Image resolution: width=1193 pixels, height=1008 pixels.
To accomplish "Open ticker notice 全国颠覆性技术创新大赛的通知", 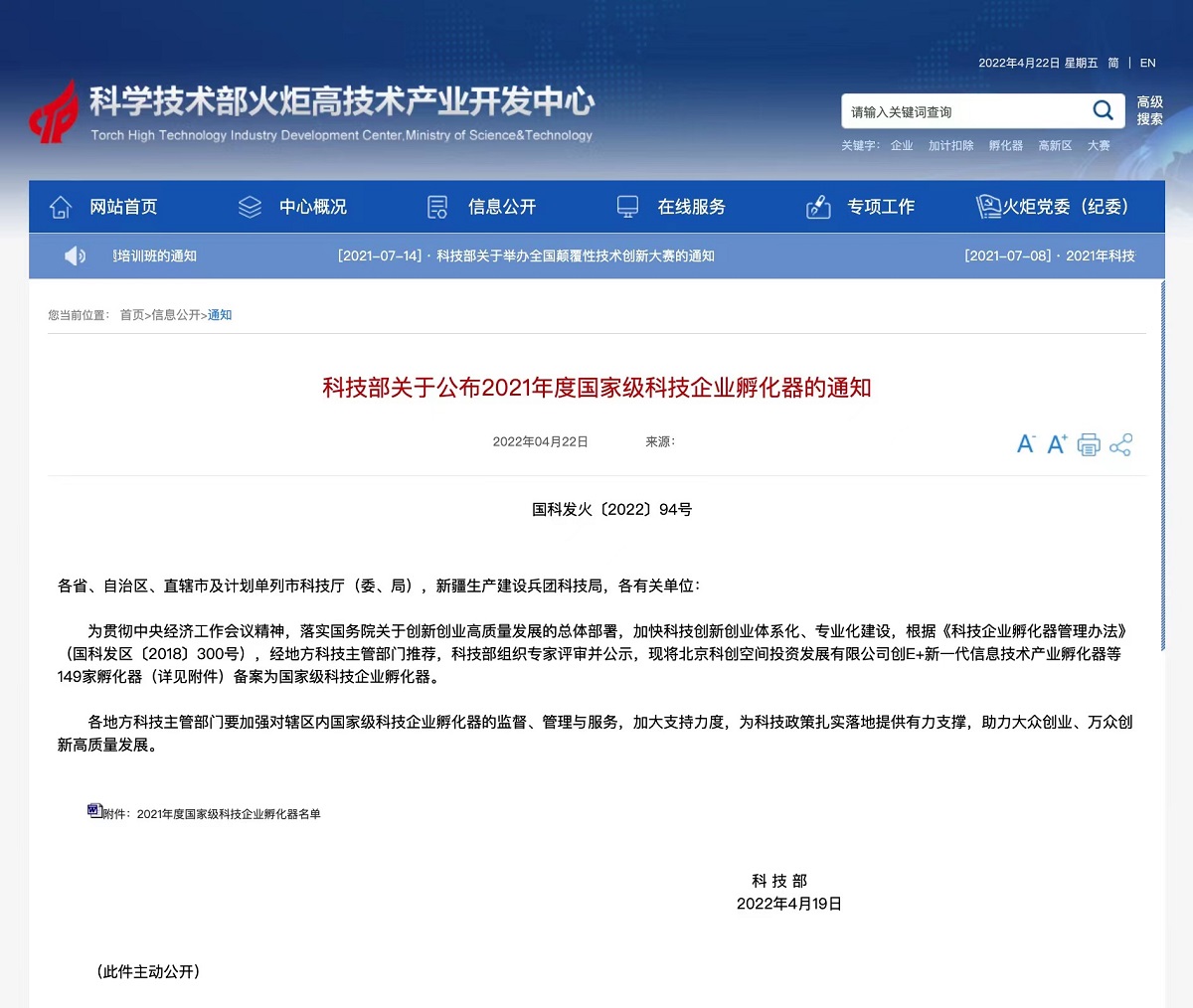I will coord(526,256).
